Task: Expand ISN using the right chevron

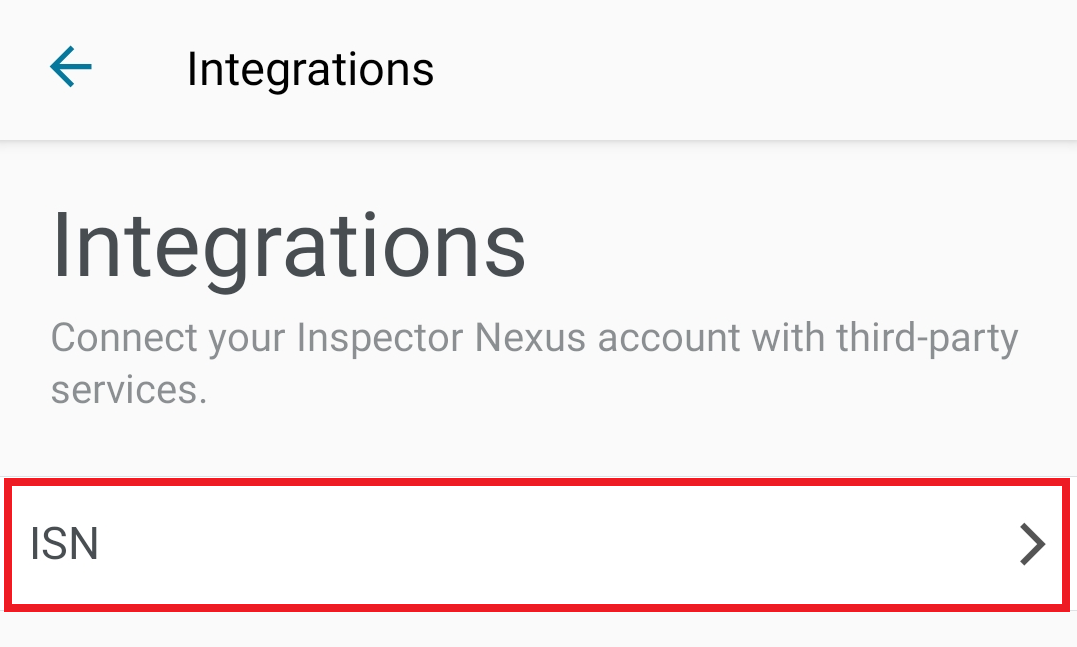Action: click(1032, 545)
